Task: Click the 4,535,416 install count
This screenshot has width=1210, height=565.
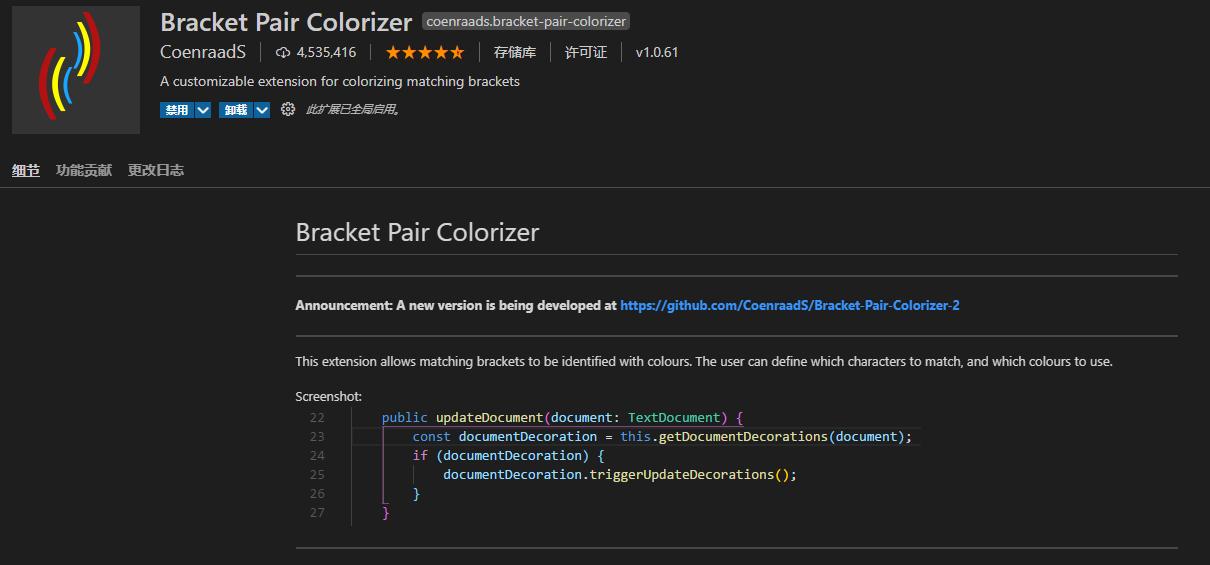Action: 326,52
